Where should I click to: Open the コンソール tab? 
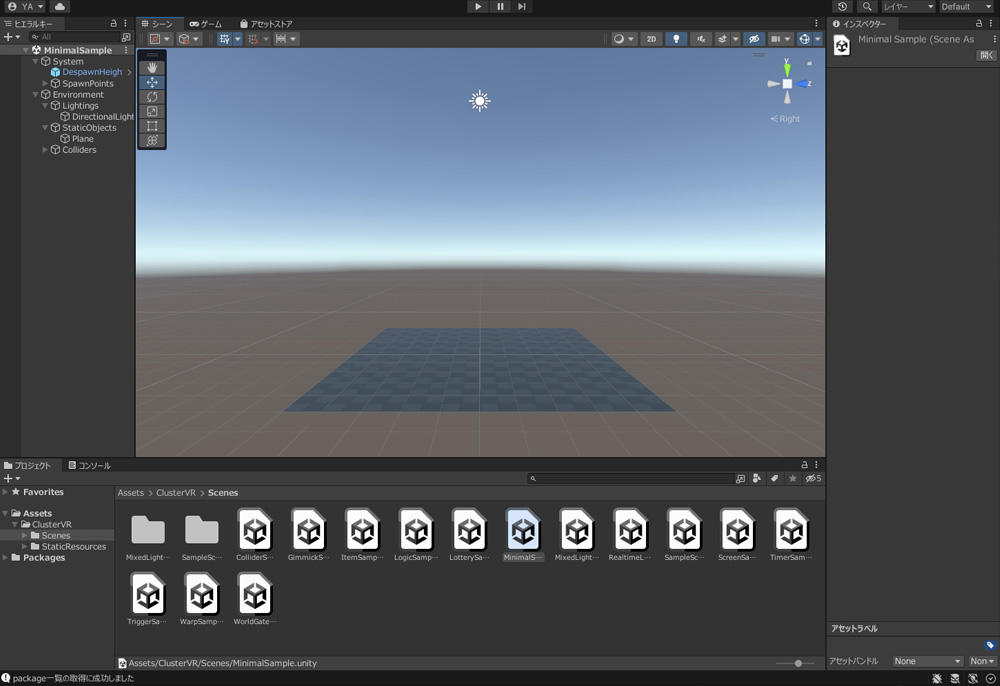click(x=89, y=466)
